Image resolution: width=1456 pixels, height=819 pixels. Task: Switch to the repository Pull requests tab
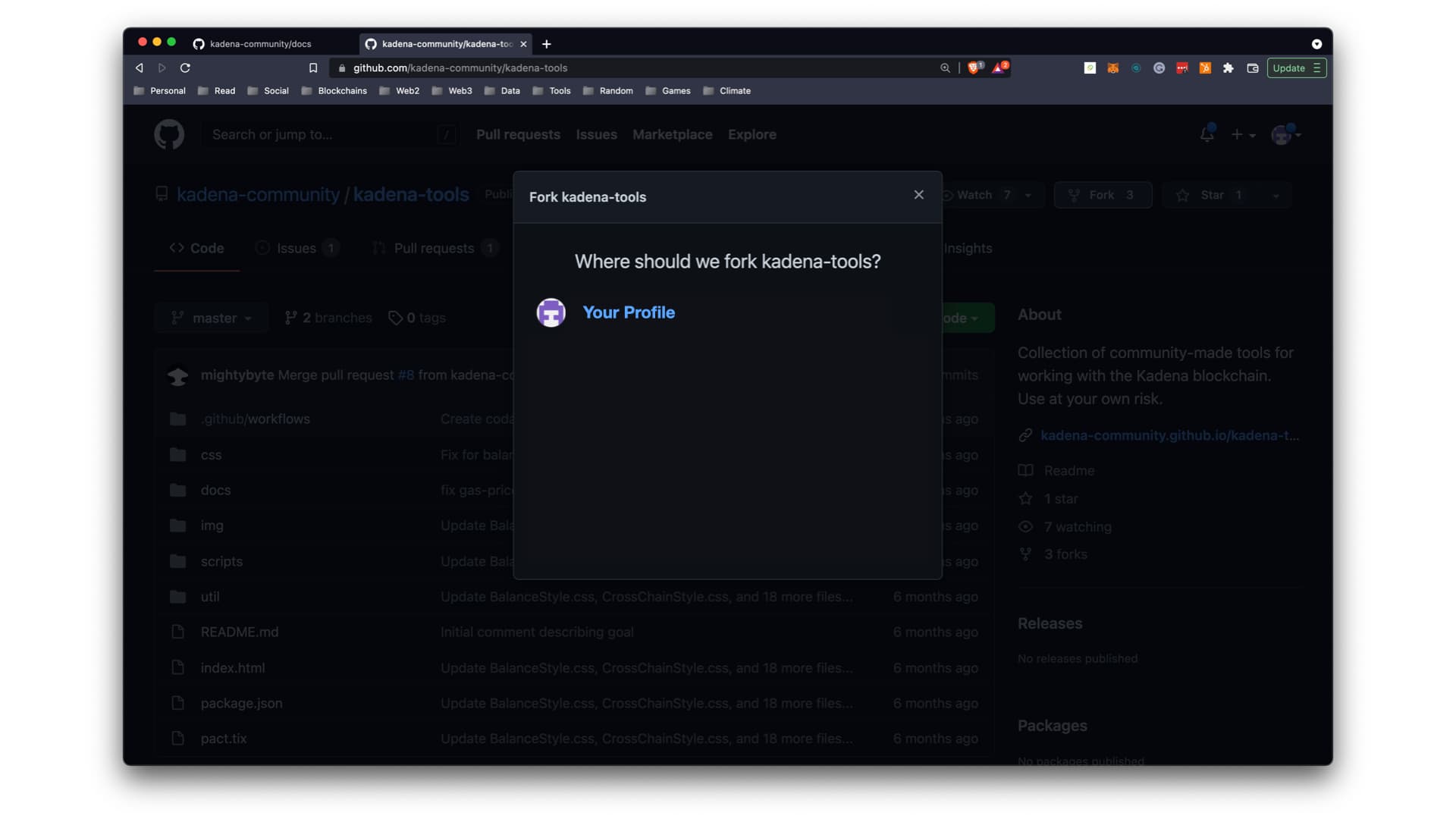tap(435, 248)
